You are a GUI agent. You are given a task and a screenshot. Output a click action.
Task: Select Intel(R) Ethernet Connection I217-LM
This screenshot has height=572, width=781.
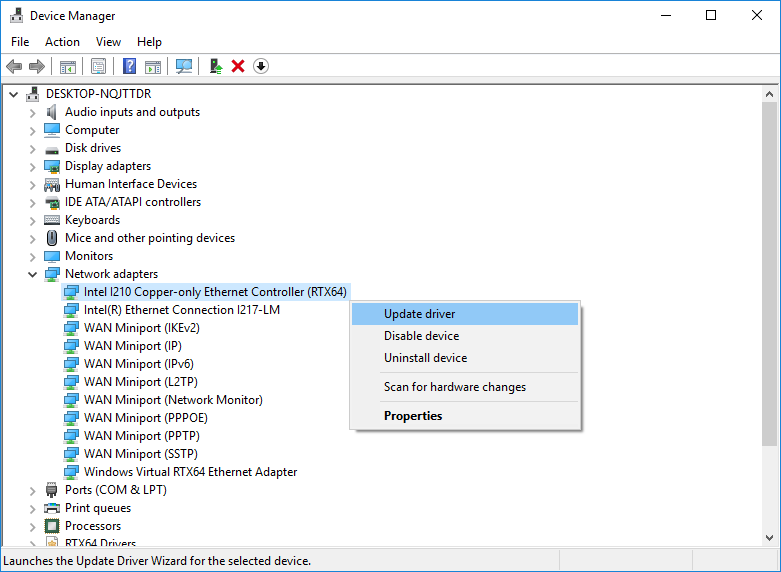[x=181, y=310]
